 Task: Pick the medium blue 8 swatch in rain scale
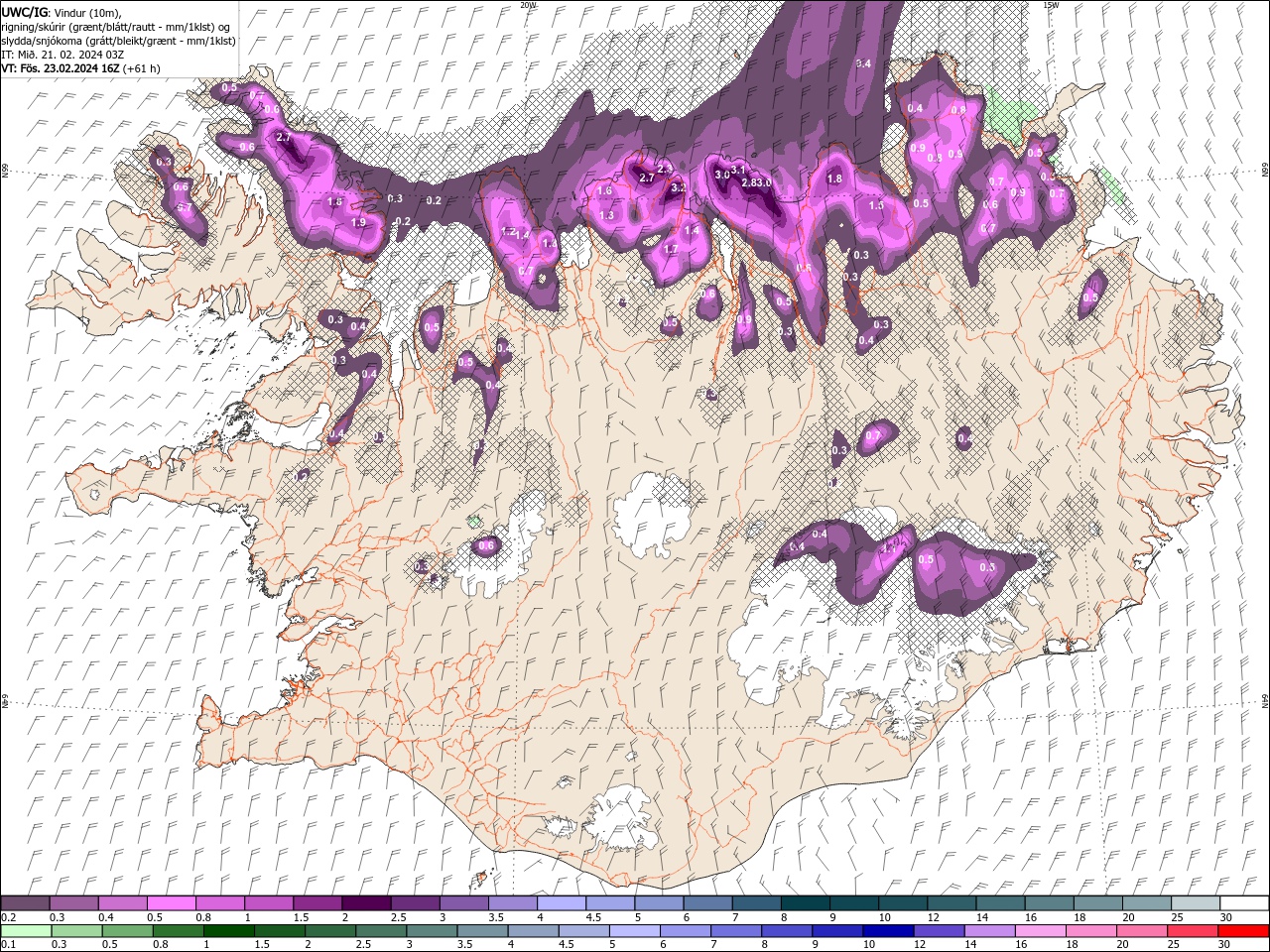(787, 931)
